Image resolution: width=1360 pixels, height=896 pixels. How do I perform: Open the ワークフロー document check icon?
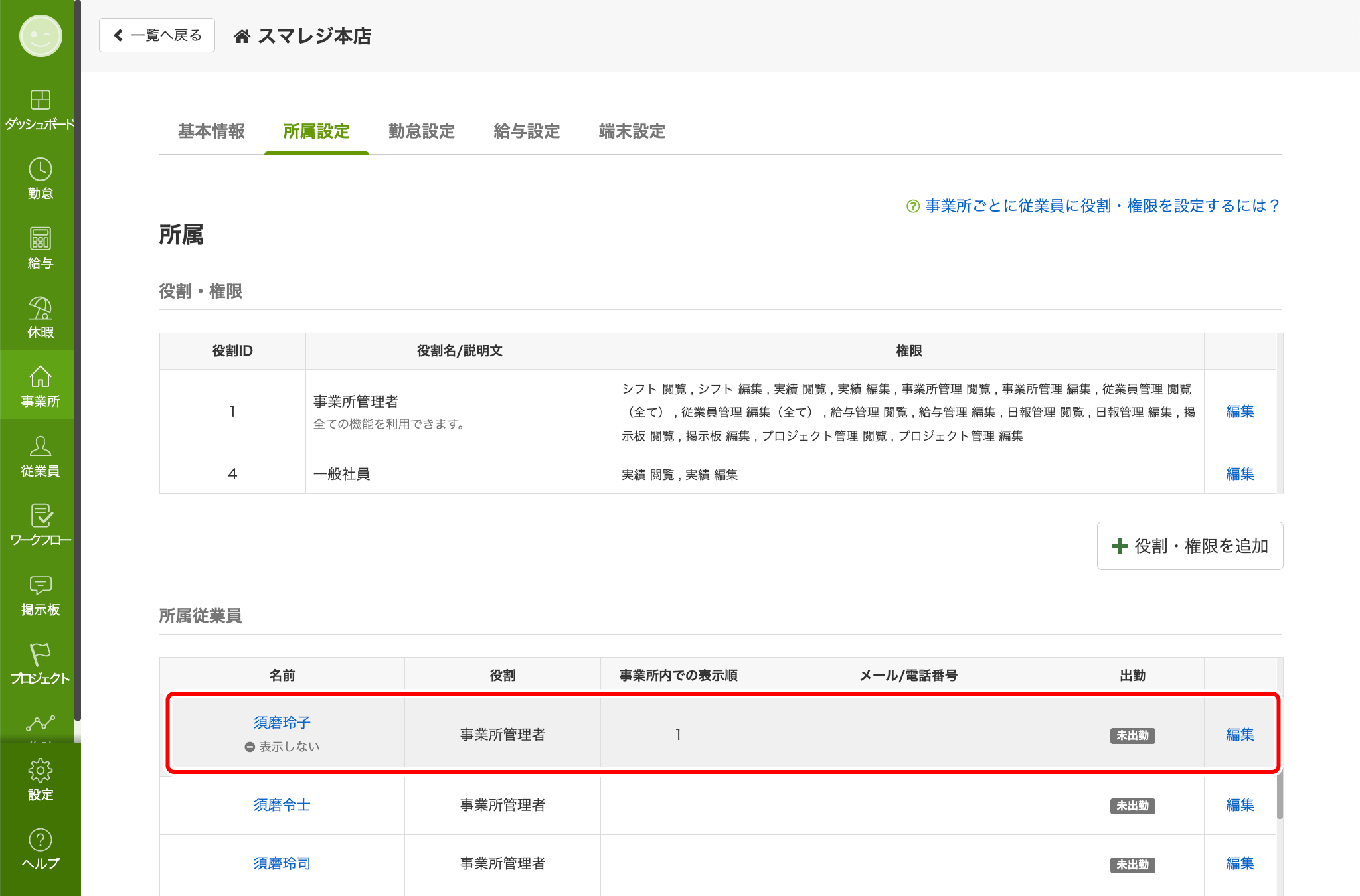click(41, 516)
